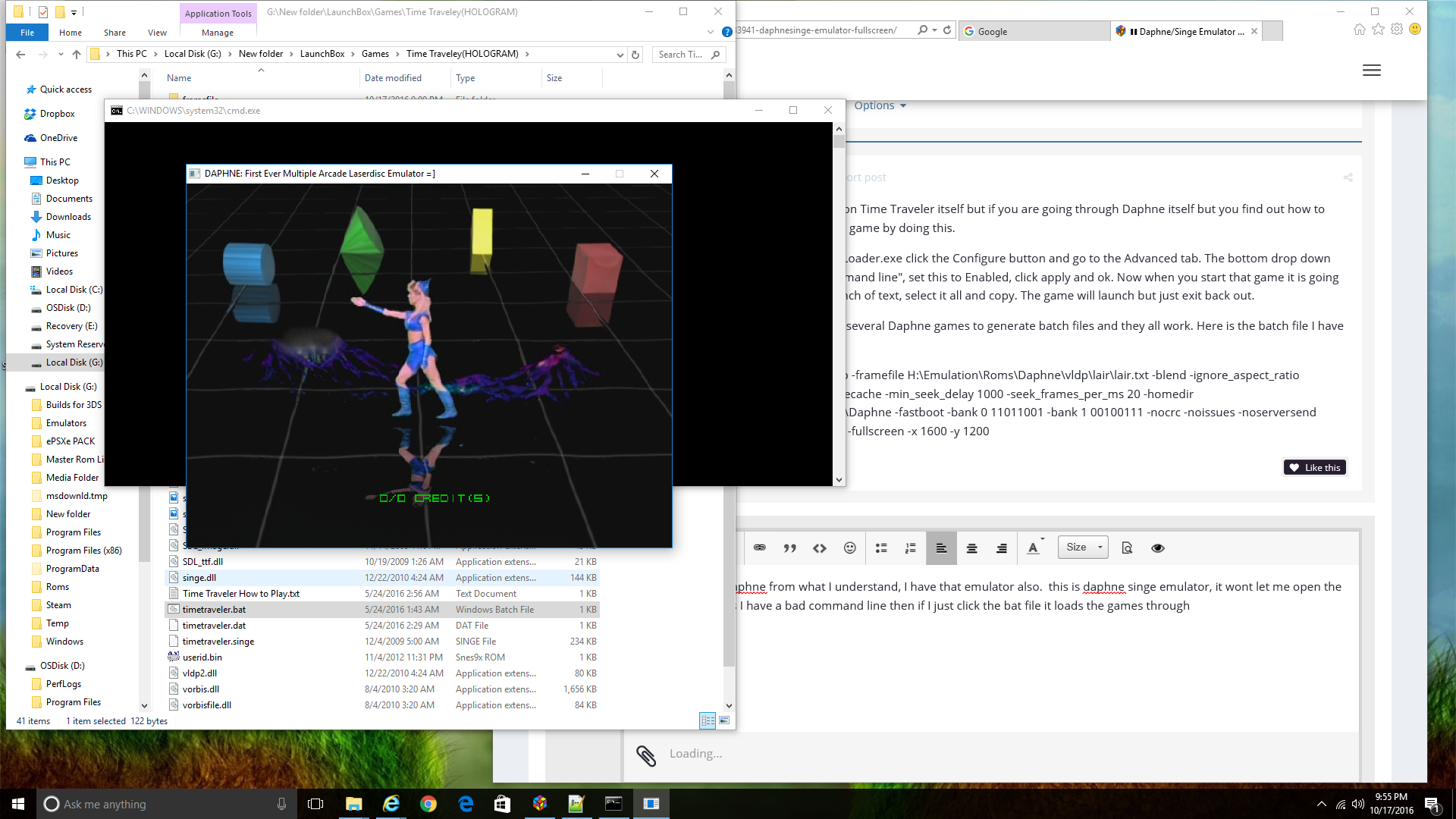This screenshot has height=819, width=1456.
Task: Expand address bar history dropdown
Action: coord(620,55)
